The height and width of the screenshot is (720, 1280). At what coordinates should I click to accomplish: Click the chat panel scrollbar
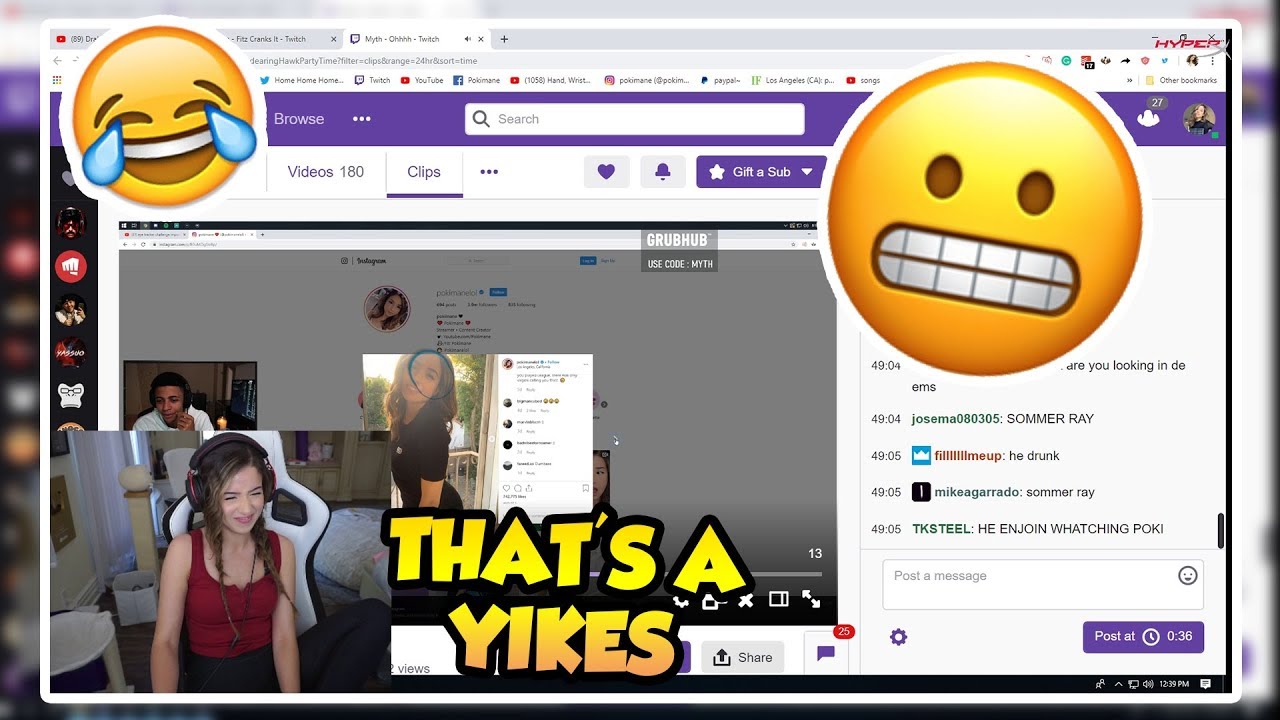[1220, 530]
